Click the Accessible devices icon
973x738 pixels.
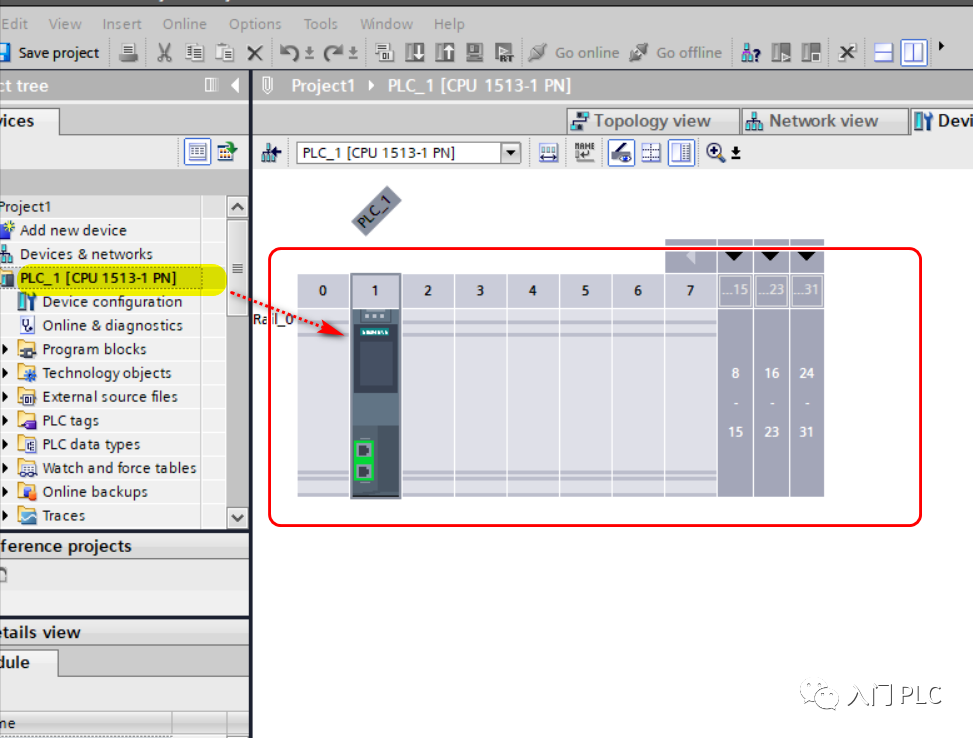(750, 53)
